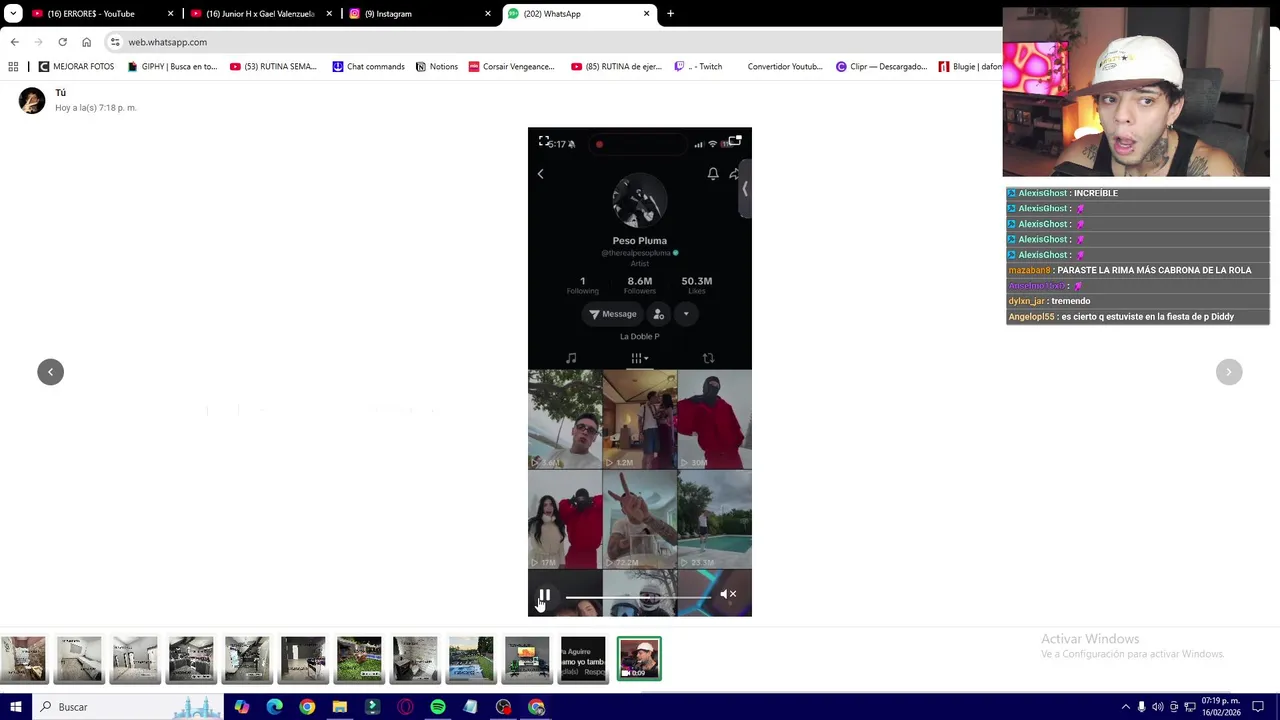1280x720 pixels.
Task: Enter fullscreen mode for the video
Action: tap(544, 141)
